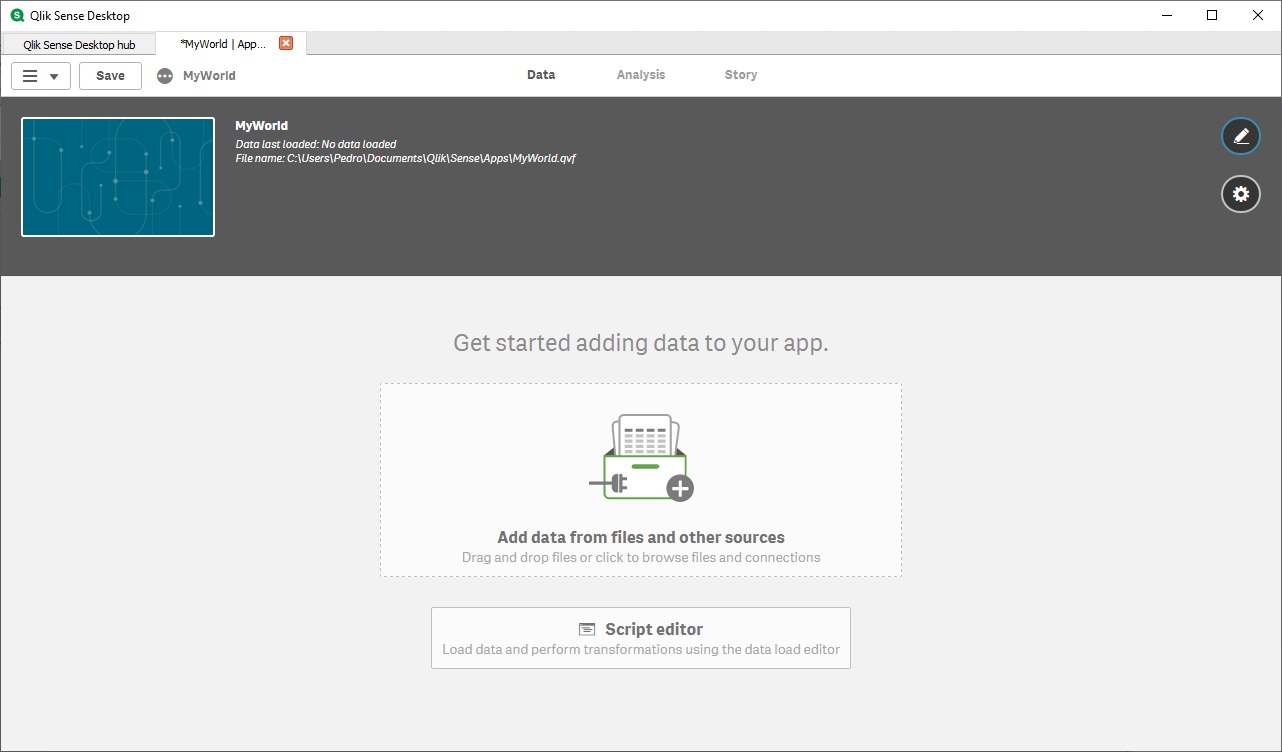The image size is (1282, 752).
Task: Open the navigation hamburger menu dropdown
Action: click(x=41, y=76)
